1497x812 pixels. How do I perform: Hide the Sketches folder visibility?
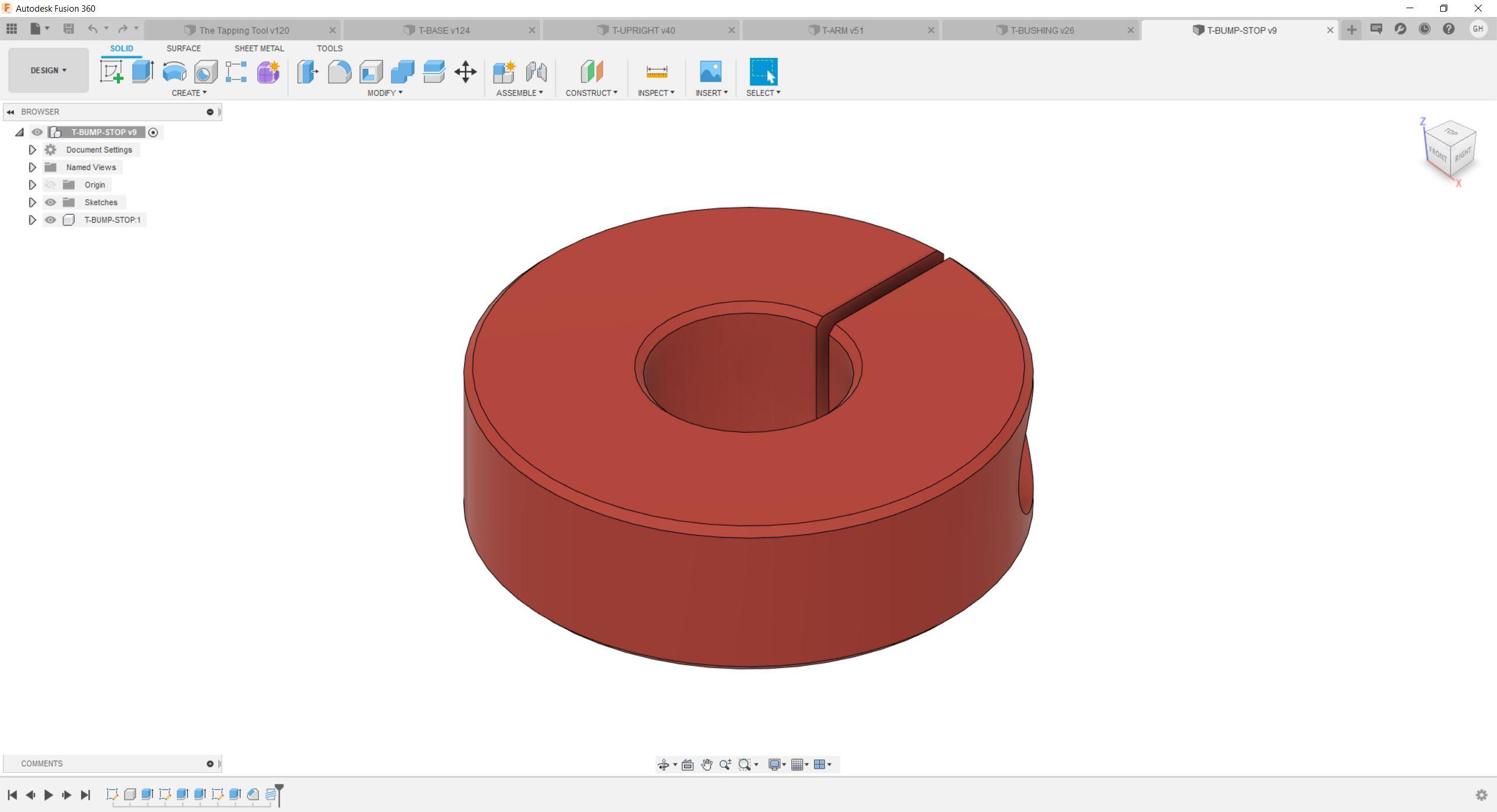(x=51, y=202)
